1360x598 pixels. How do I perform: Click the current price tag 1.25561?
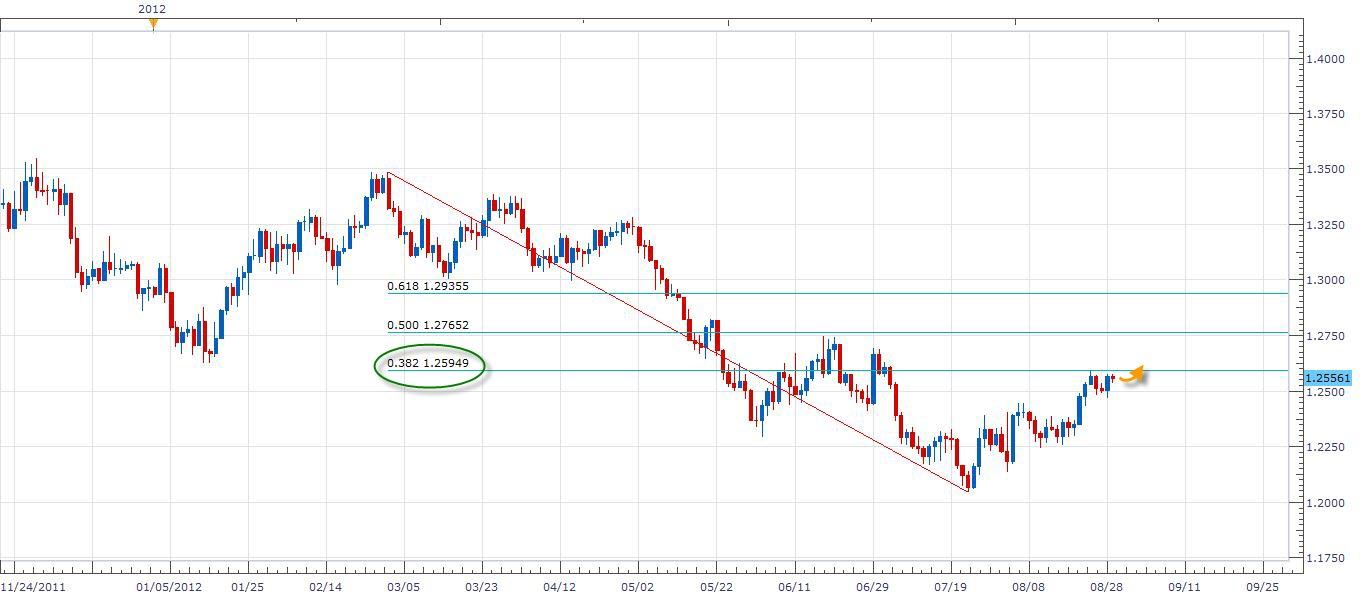pyautogui.click(x=1328, y=378)
